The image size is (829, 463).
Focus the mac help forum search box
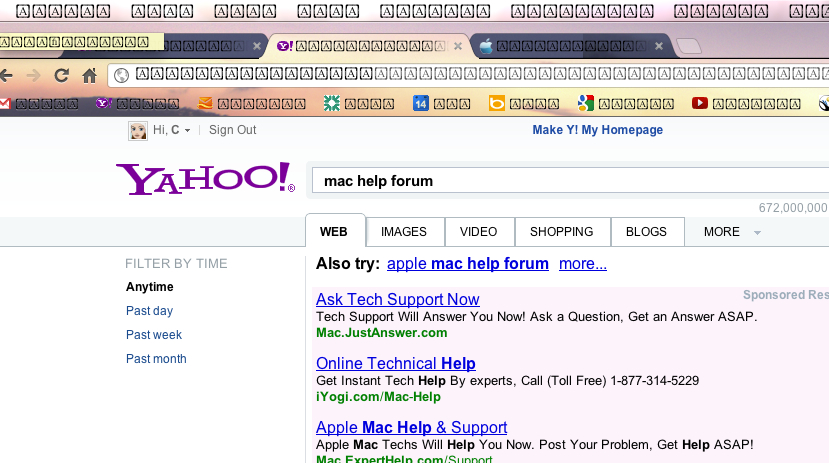(570, 181)
